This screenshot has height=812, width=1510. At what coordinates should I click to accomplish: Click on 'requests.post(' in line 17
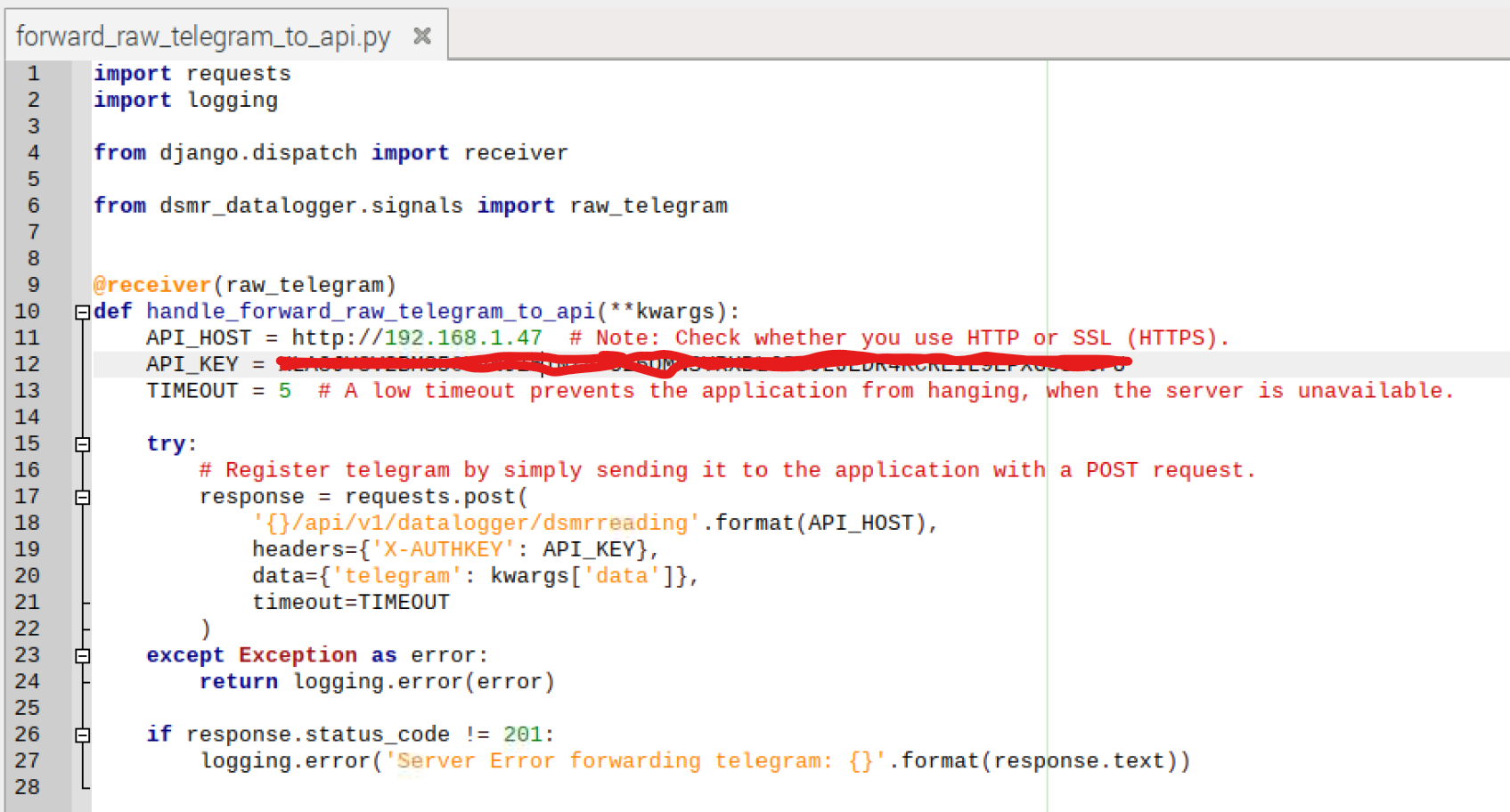pyautogui.click(x=437, y=497)
